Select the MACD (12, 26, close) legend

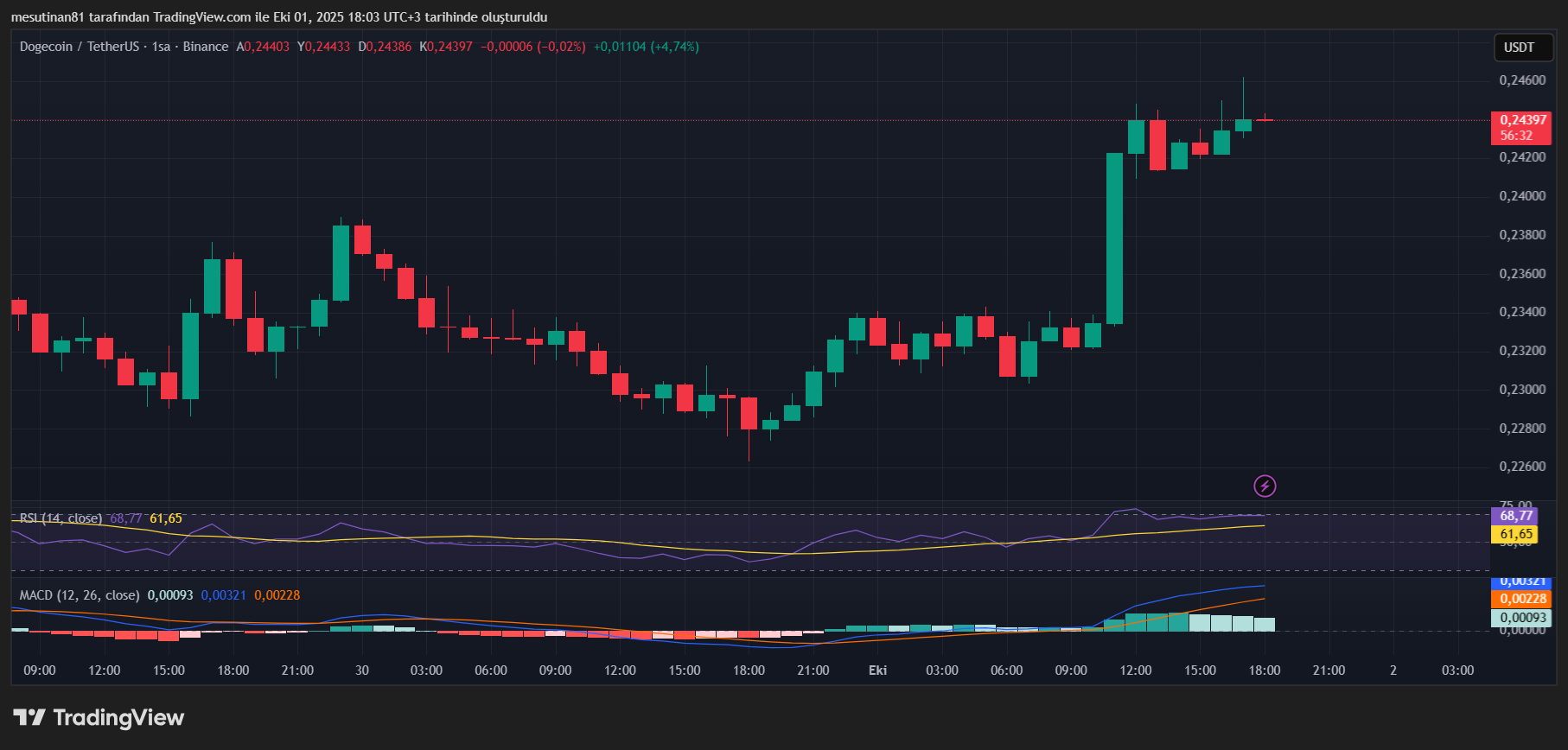tap(80, 595)
